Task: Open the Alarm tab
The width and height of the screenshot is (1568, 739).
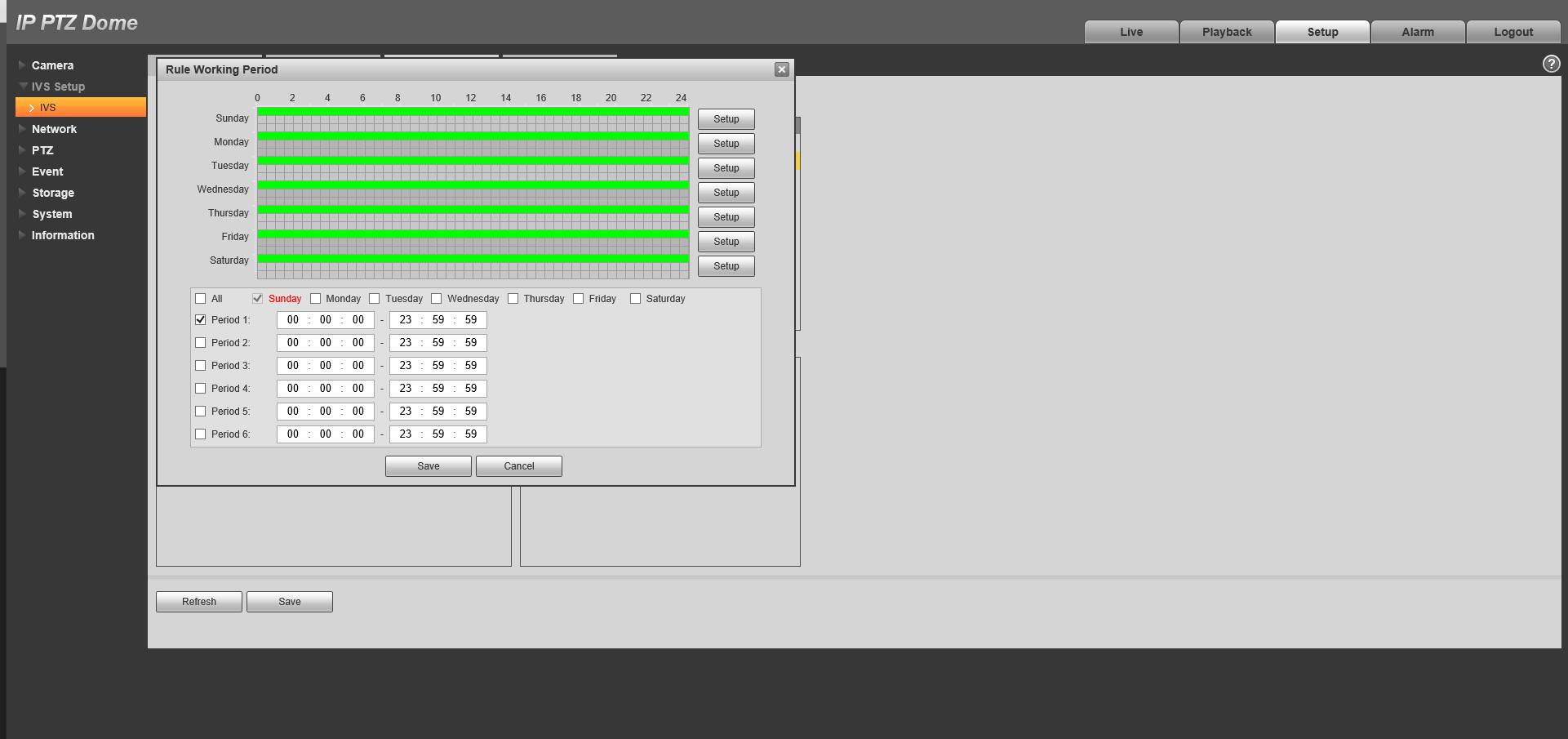Action: click(x=1417, y=32)
